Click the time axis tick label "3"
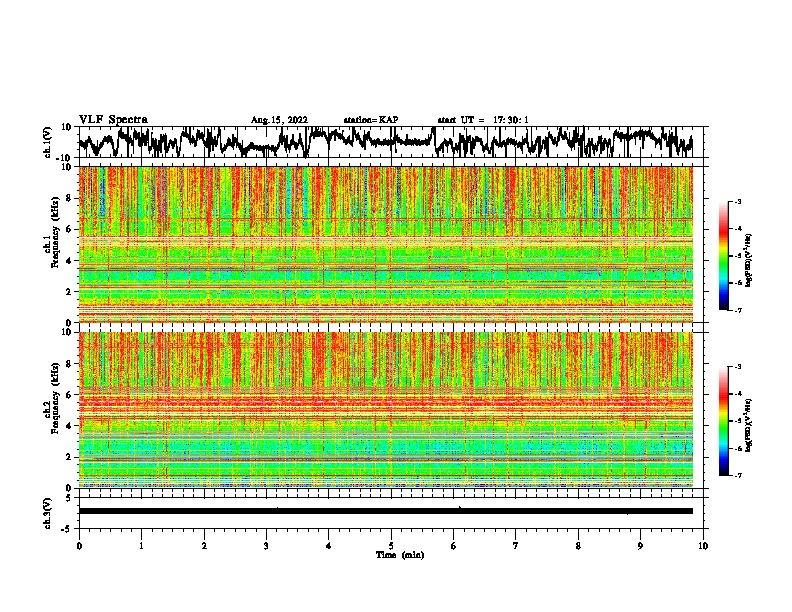 (266, 546)
